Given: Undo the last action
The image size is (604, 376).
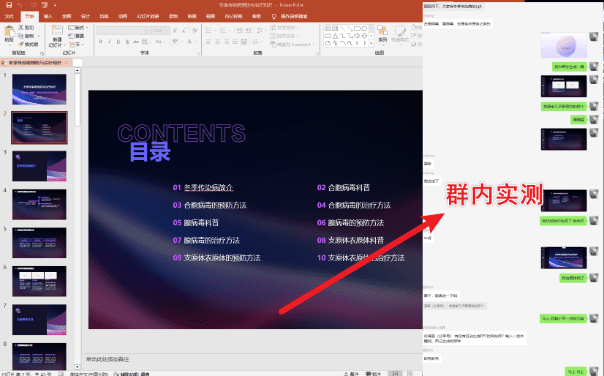Looking at the screenshot, I should pos(20,5).
